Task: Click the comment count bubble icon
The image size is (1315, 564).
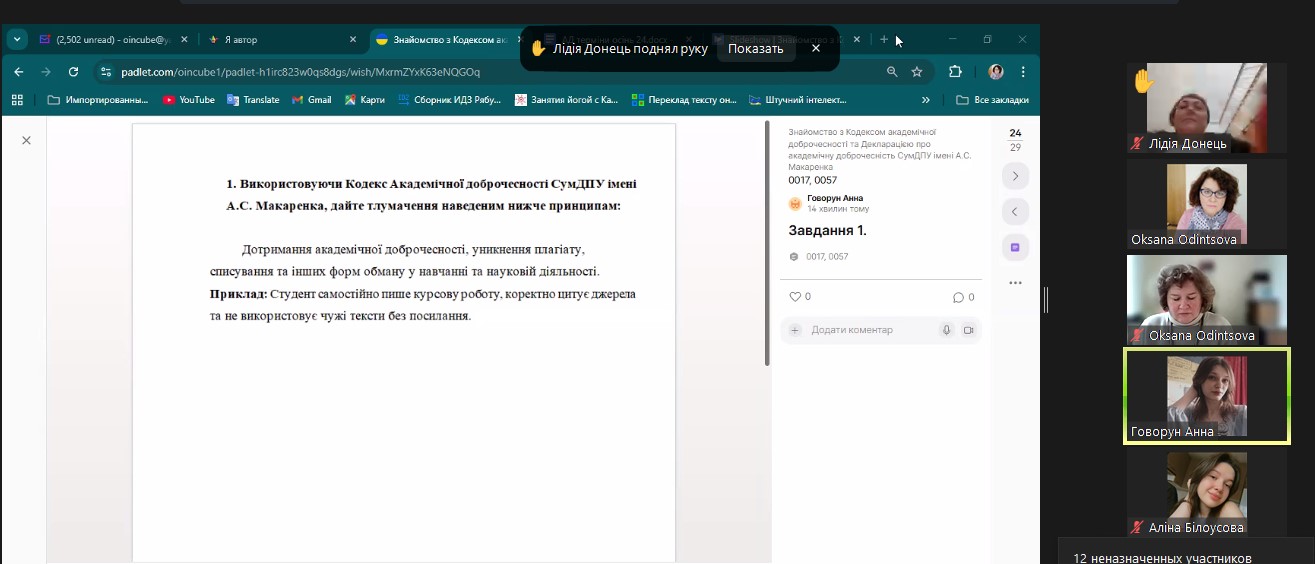Action: pos(958,297)
